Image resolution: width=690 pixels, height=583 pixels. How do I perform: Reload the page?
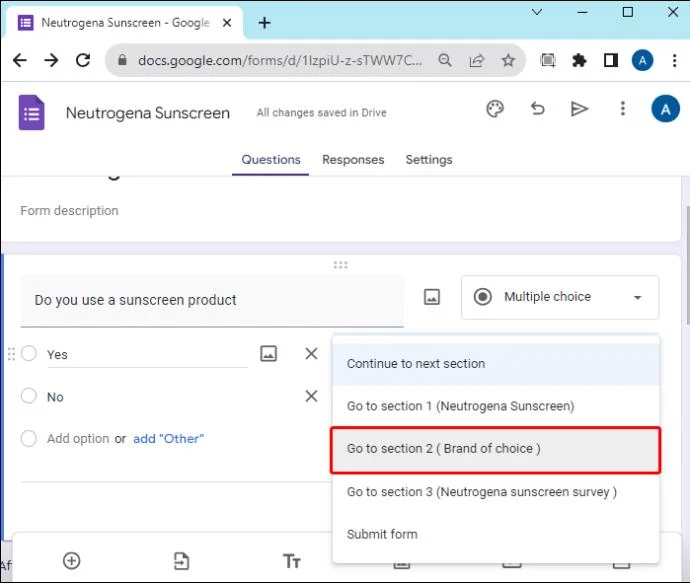pos(83,60)
